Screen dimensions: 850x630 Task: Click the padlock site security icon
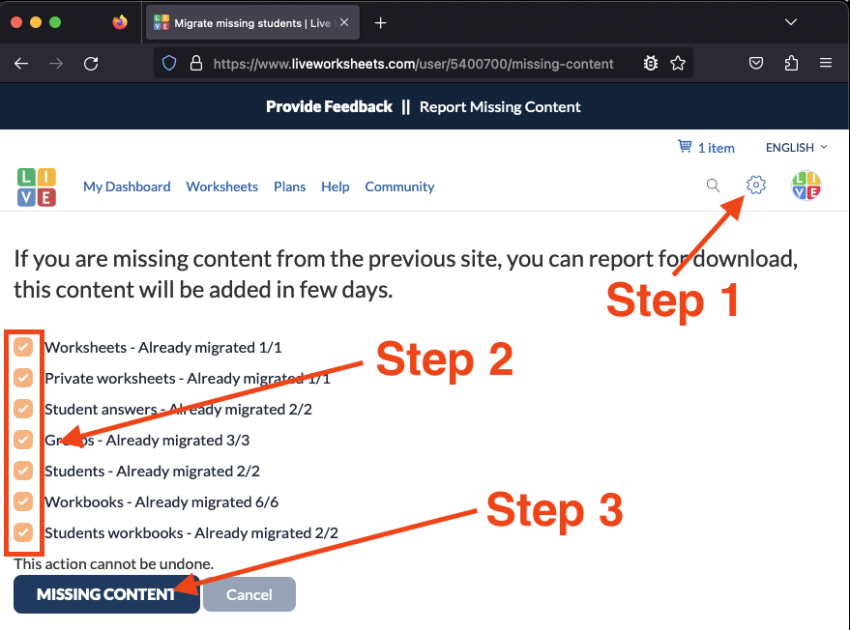point(196,63)
